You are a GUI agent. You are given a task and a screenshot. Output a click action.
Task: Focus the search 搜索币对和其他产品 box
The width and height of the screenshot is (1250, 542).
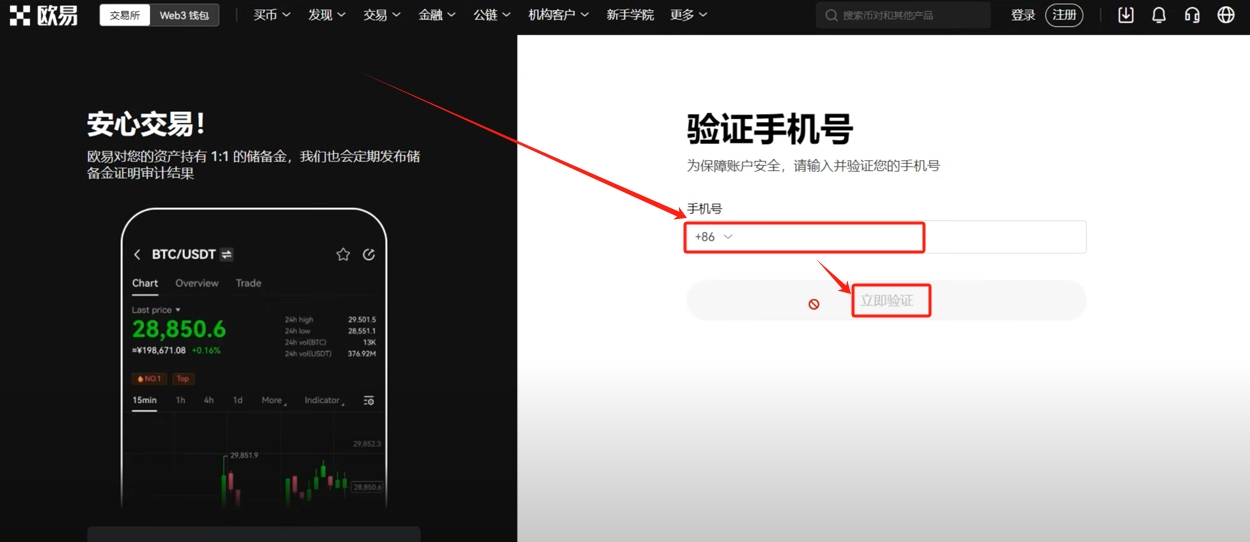[903, 15]
